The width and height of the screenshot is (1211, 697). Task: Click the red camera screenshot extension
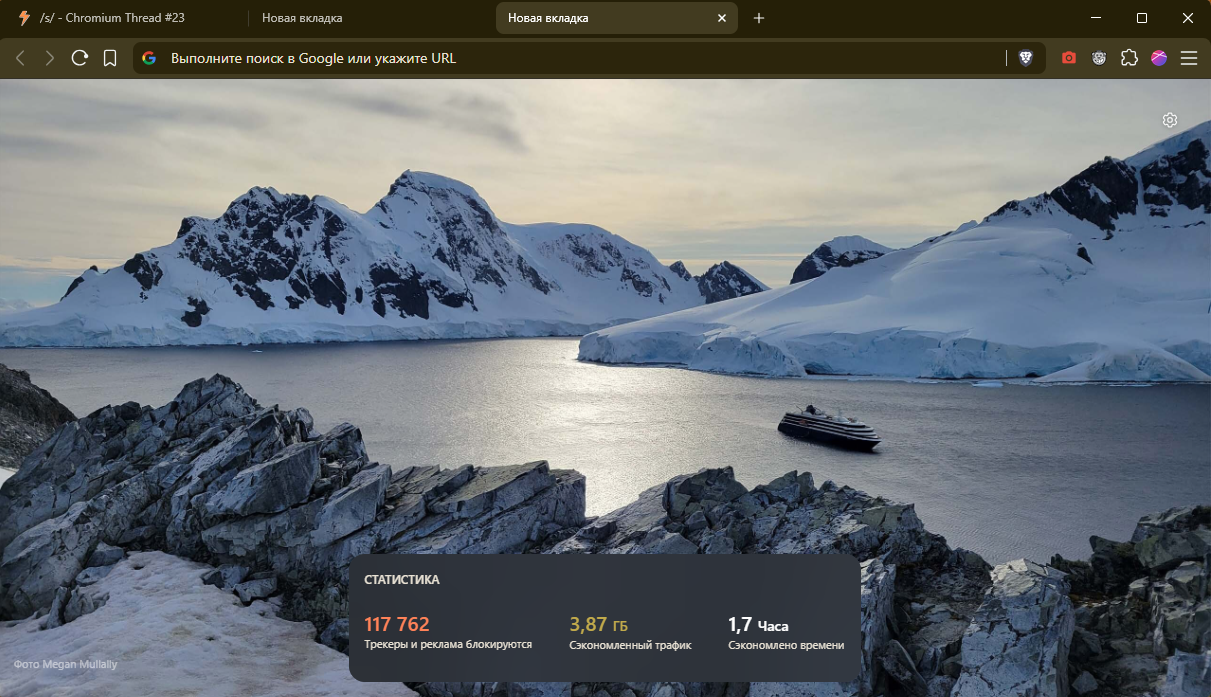pos(1069,58)
